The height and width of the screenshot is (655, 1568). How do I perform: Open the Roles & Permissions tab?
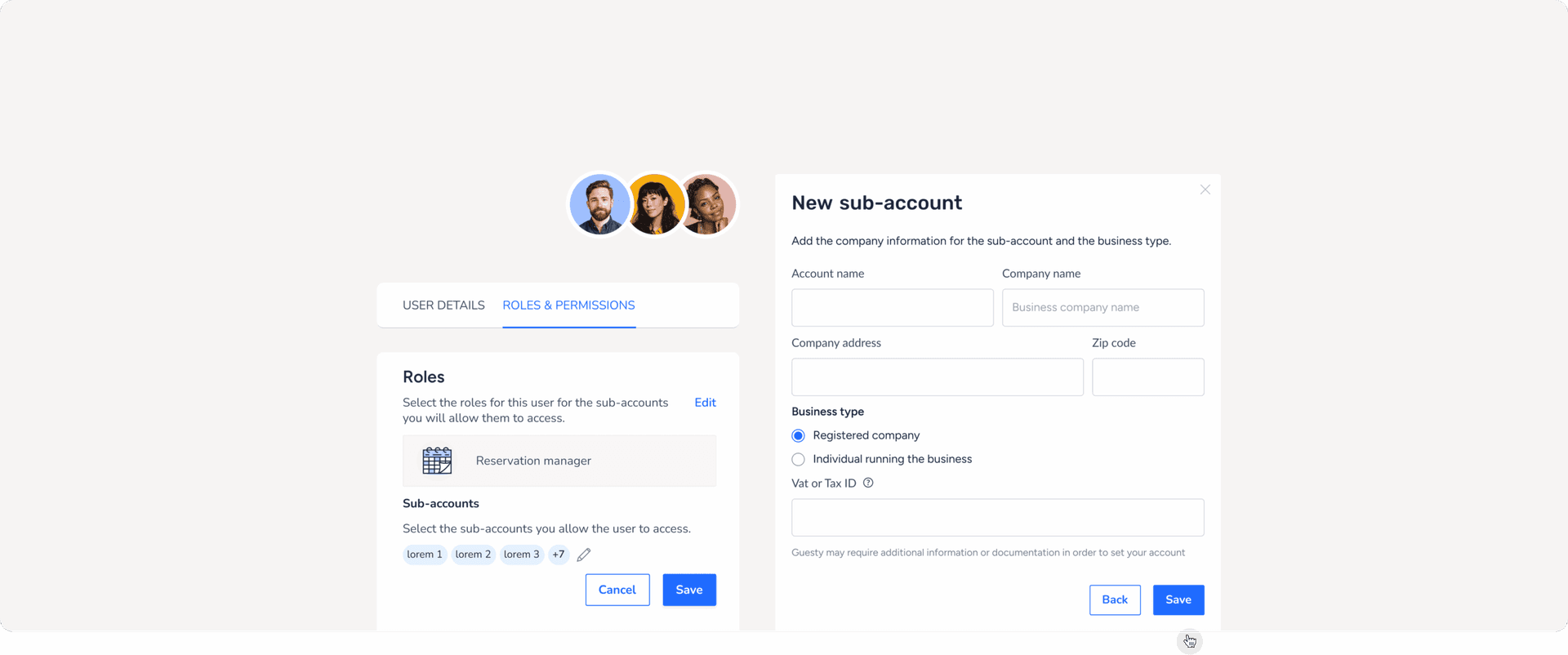pyautogui.click(x=568, y=305)
